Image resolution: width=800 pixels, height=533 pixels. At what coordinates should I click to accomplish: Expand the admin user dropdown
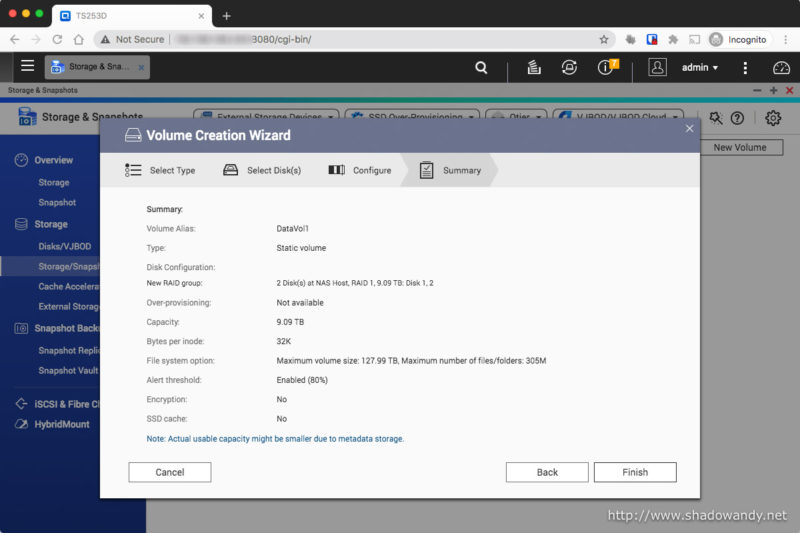point(699,67)
